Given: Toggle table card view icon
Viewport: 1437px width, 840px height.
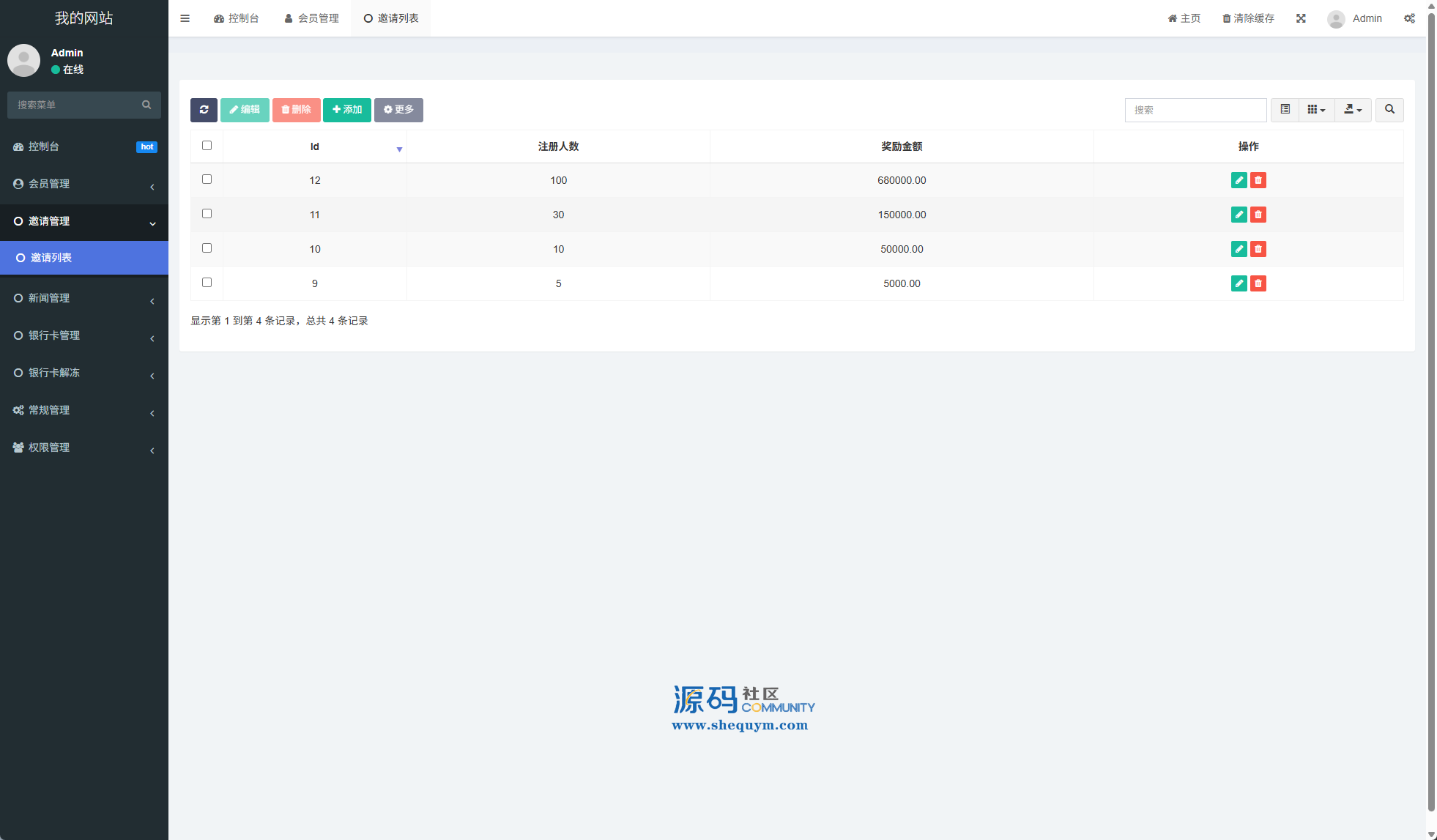Looking at the screenshot, I should click(1285, 110).
